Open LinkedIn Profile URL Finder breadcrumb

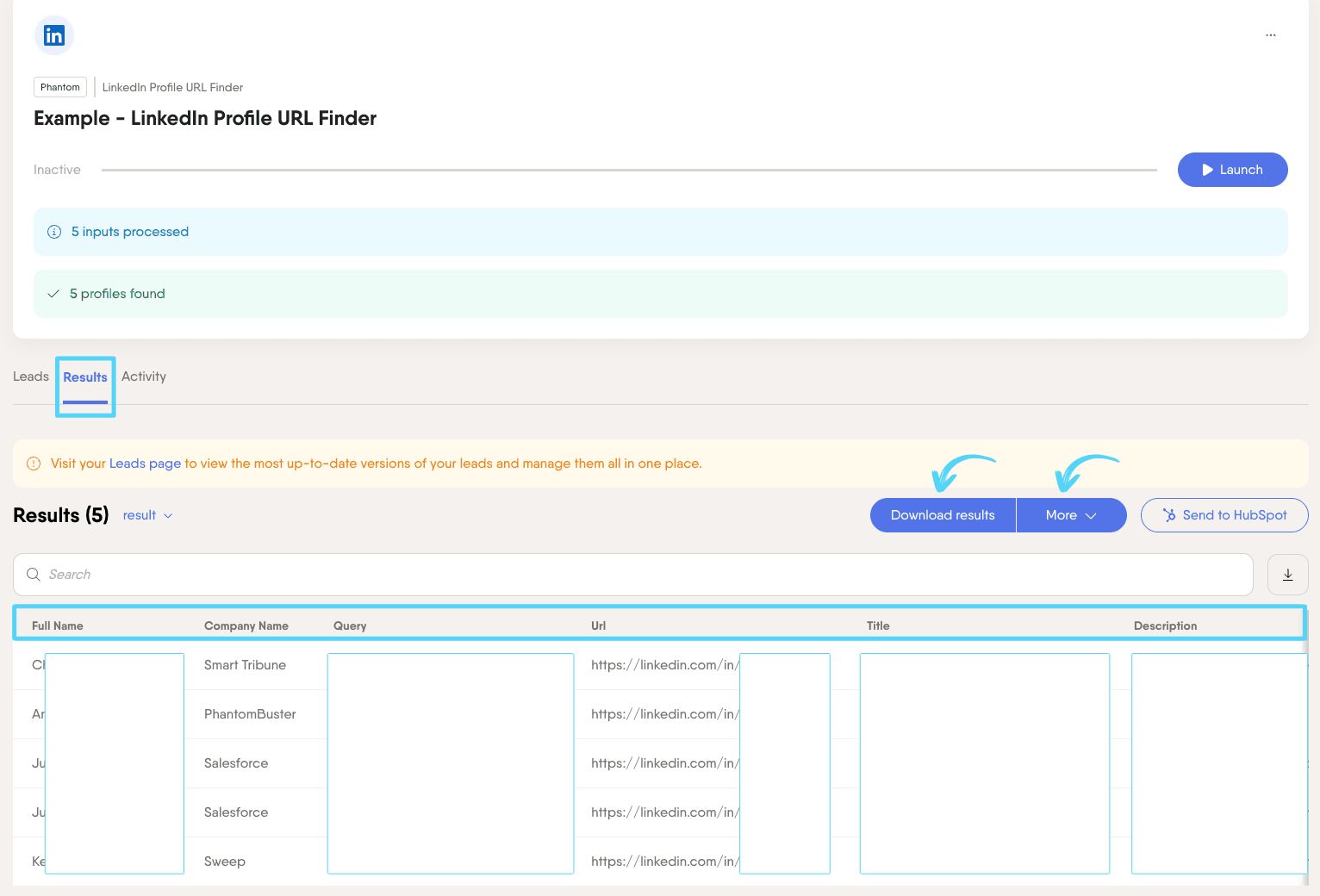tap(172, 87)
